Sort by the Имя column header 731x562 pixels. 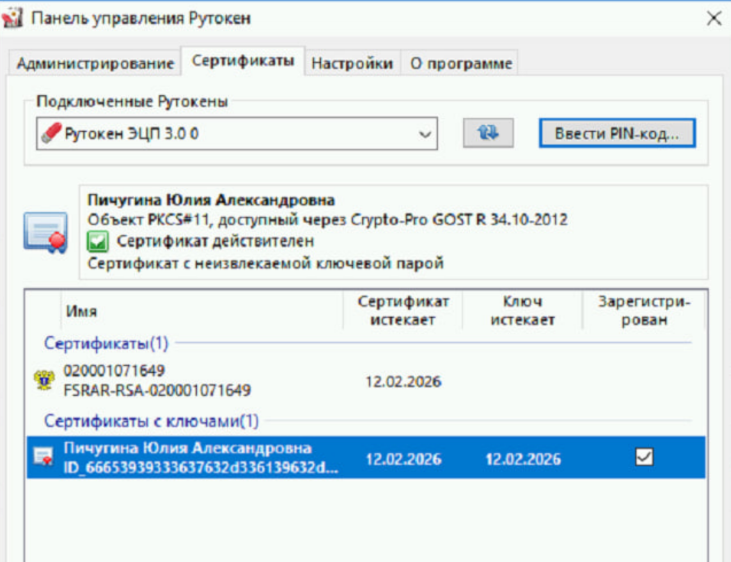(200, 311)
